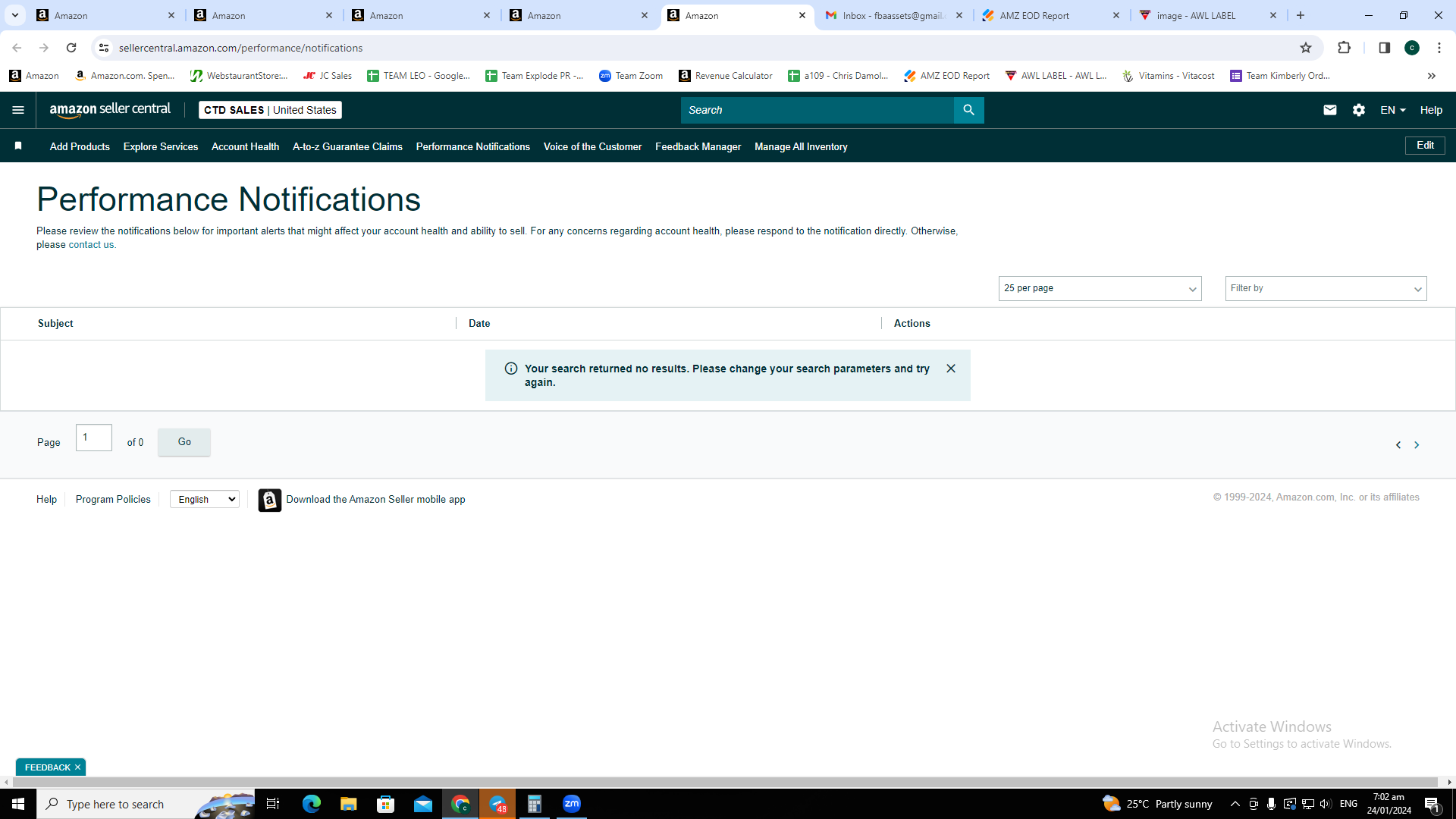
Task: Open the Help link in top bar
Action: click(x=1431, y=110)
